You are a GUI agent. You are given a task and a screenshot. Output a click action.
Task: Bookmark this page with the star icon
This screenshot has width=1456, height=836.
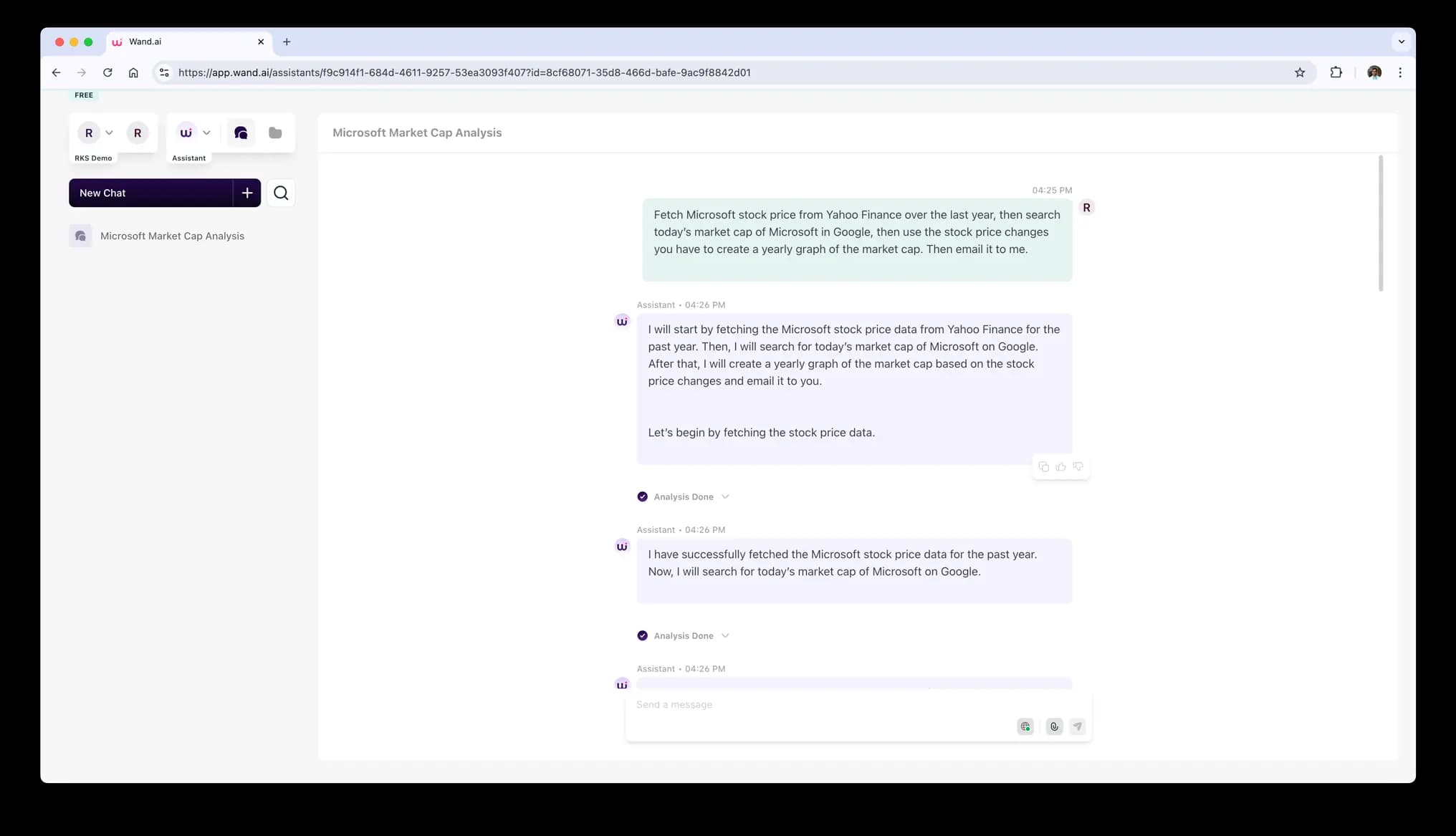tap(1300, 72)
